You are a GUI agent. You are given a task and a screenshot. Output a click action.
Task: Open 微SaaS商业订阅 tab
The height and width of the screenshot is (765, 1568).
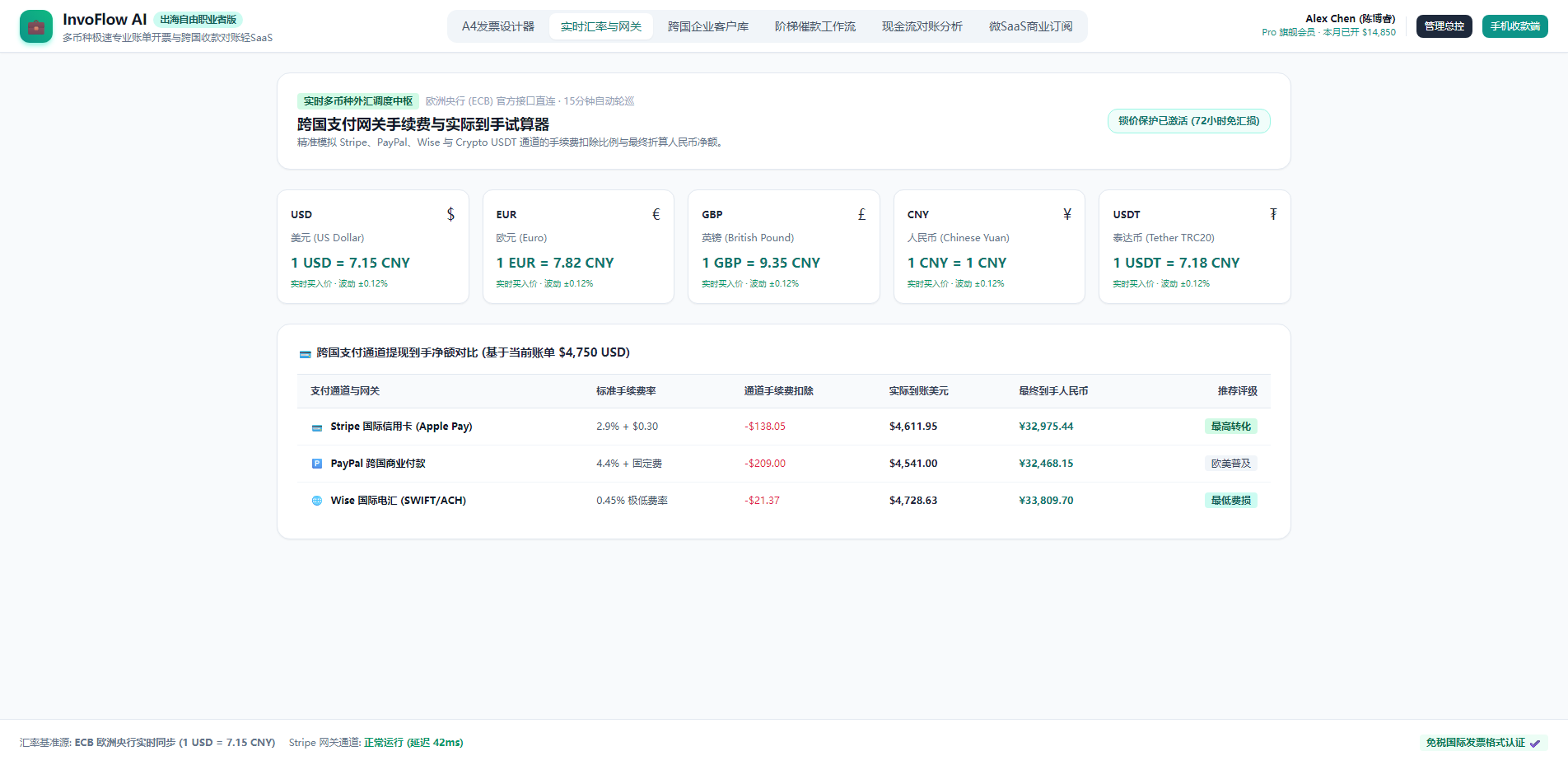[1031, 26]
